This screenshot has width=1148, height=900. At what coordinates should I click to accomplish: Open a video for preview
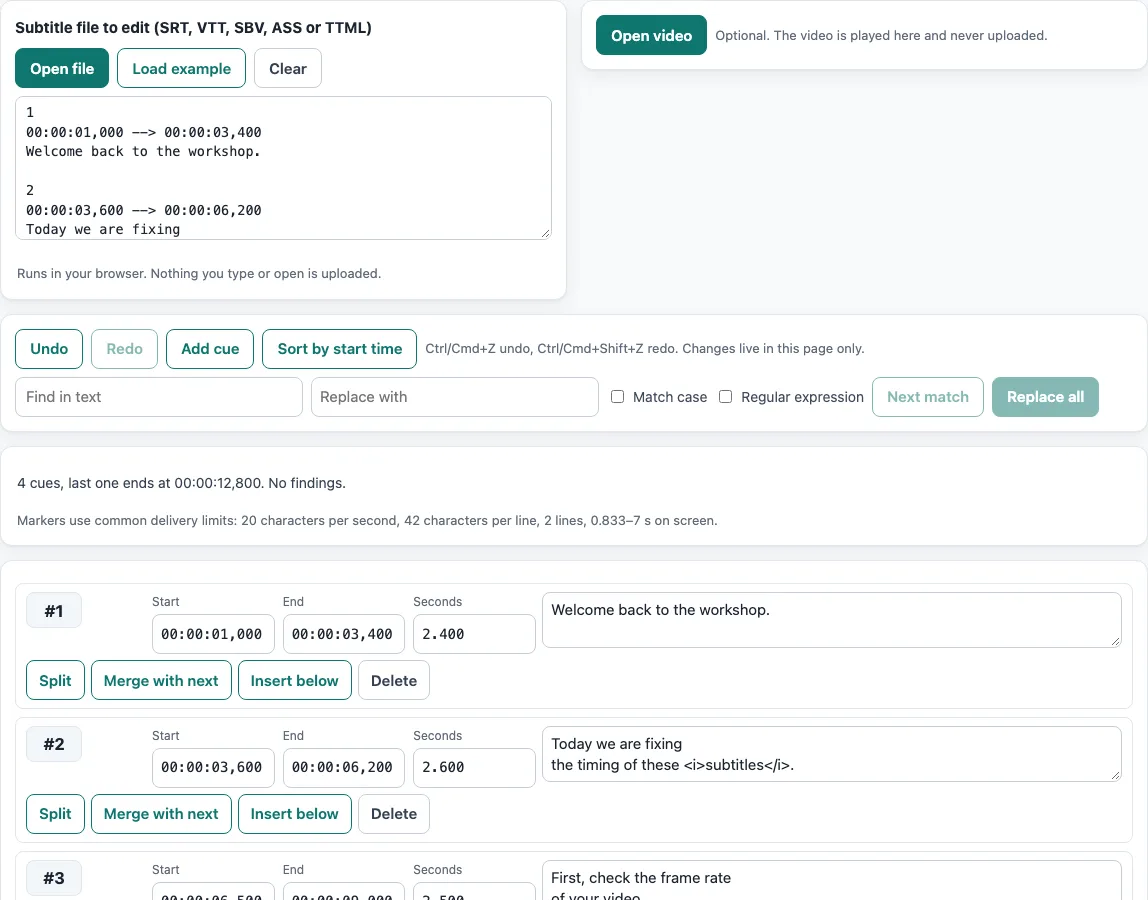[x=651, y=35]
